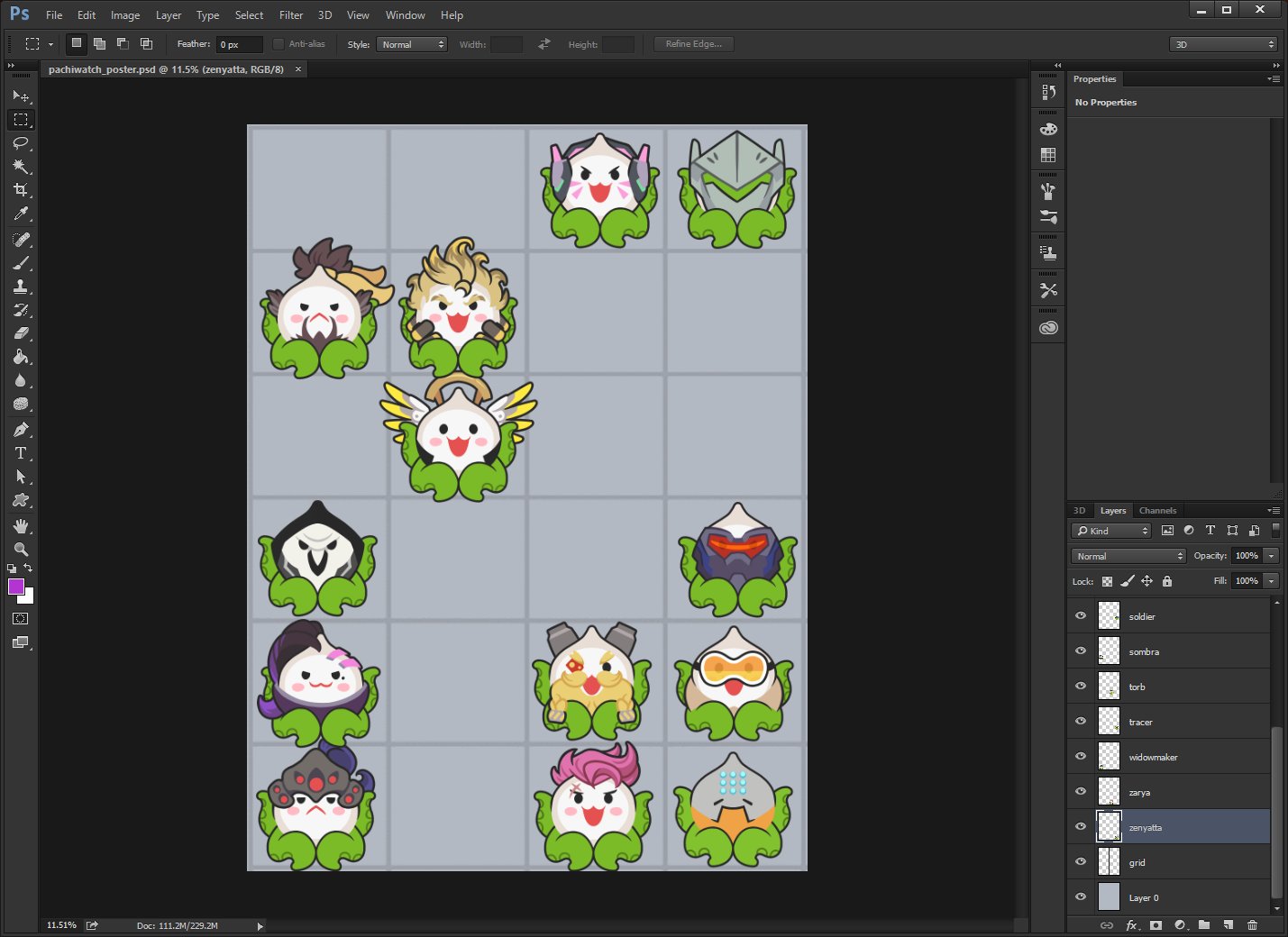The image size is (1288, 937).
Task: Select the Hand tool
Action: (21, 526)
